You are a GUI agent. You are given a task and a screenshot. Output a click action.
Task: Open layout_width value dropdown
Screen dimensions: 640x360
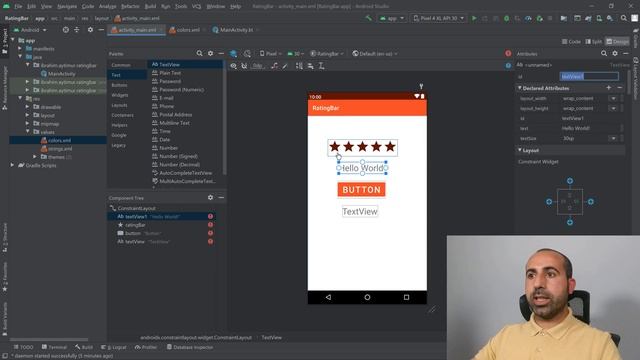coord(613,98)
